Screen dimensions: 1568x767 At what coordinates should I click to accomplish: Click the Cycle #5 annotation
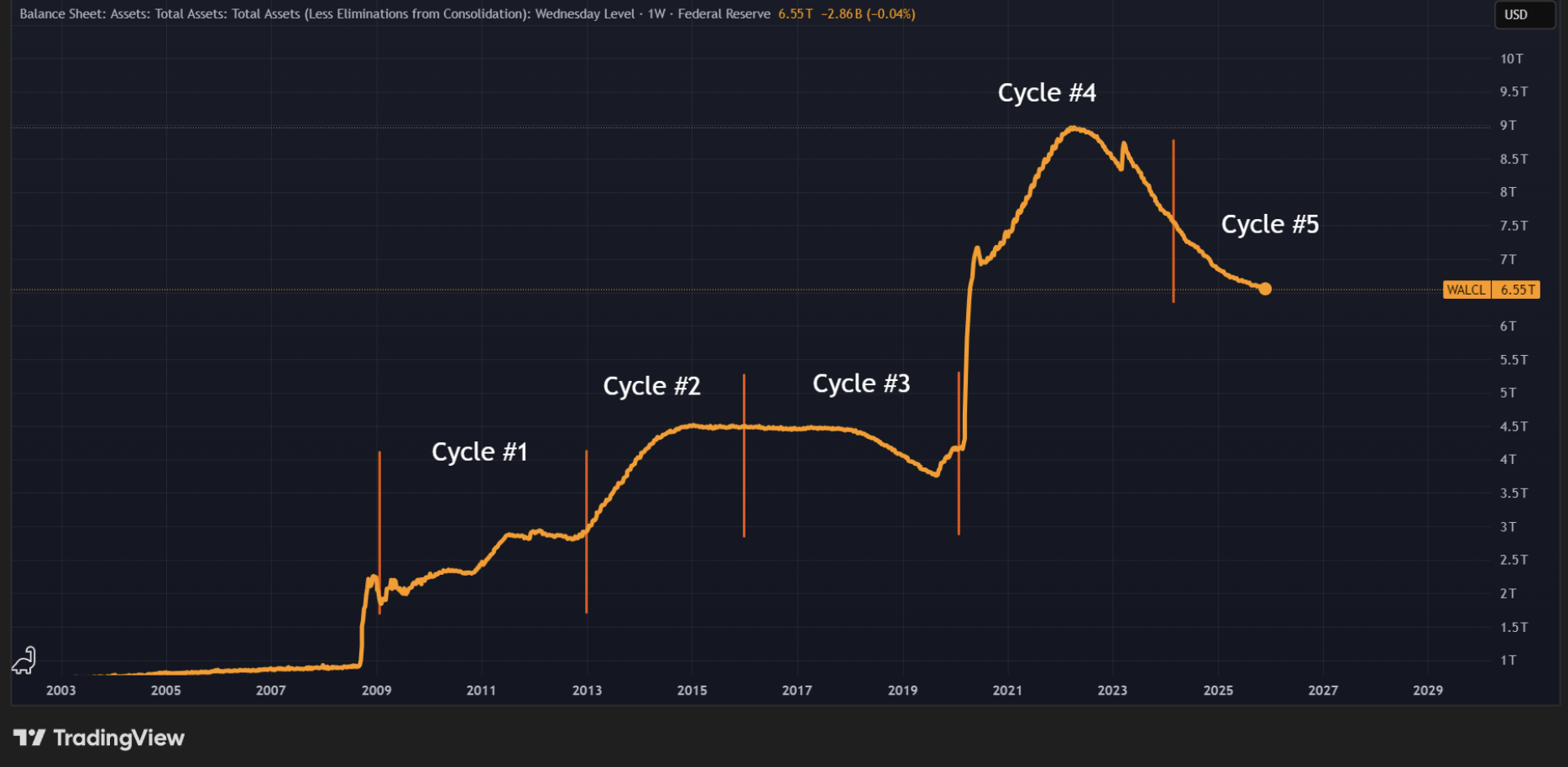(x=1270, y=224)
